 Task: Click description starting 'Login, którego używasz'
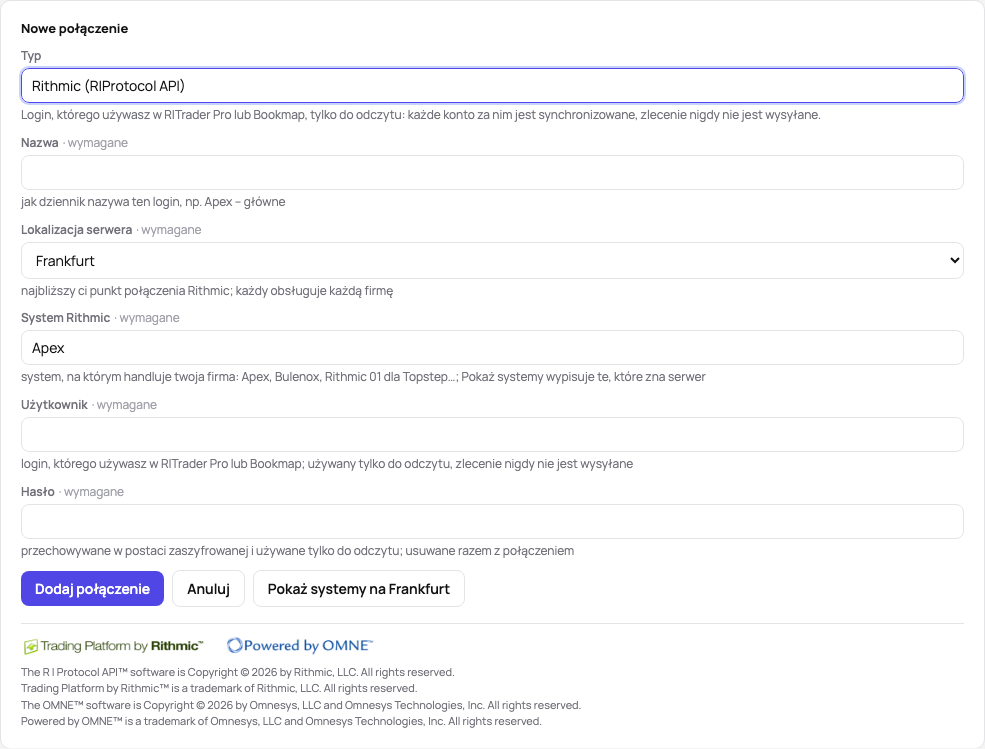click(421, 115)
